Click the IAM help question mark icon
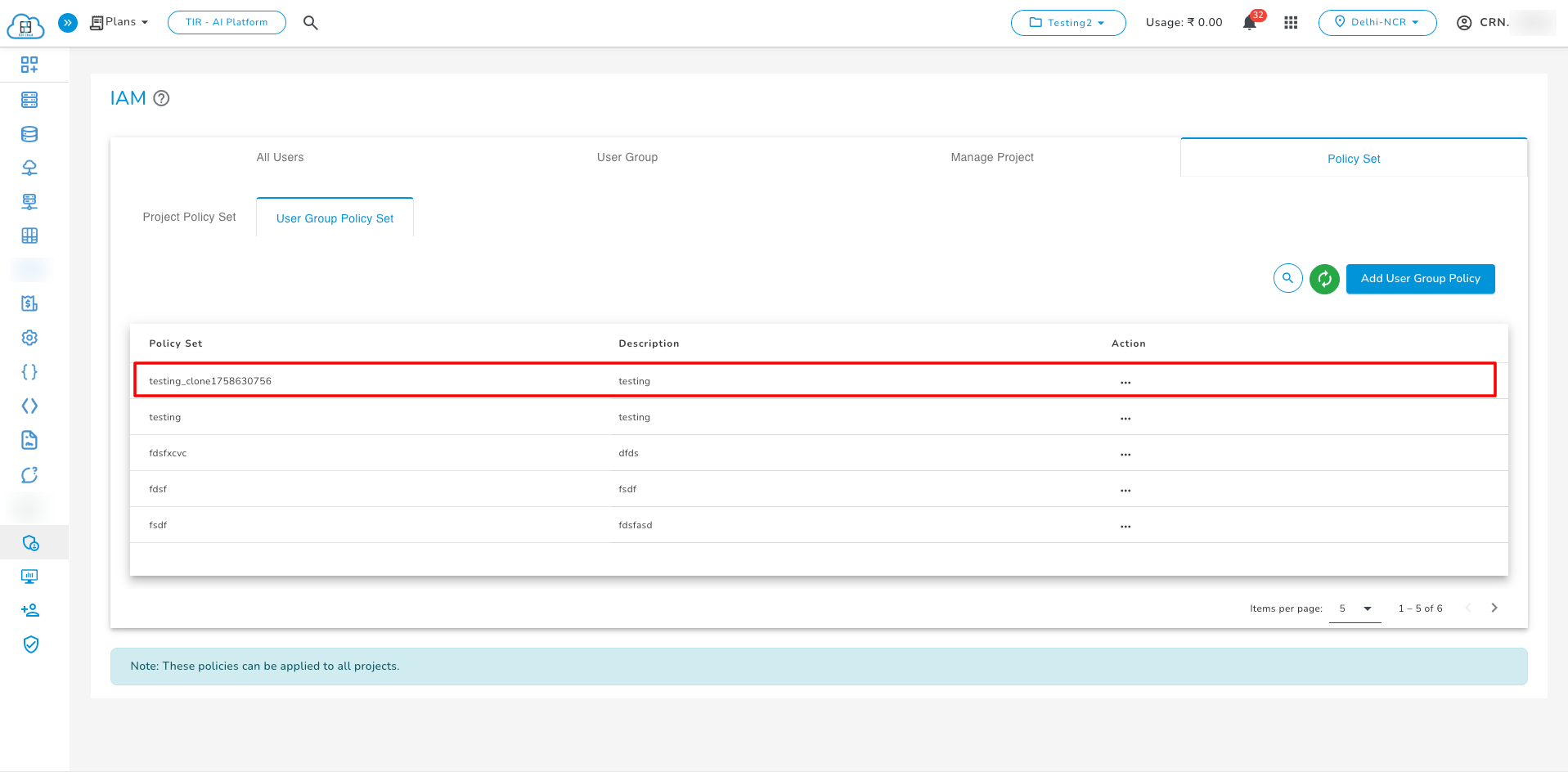Image resolution: width=1568 pixels, height=772 pixels. point(162,98)
